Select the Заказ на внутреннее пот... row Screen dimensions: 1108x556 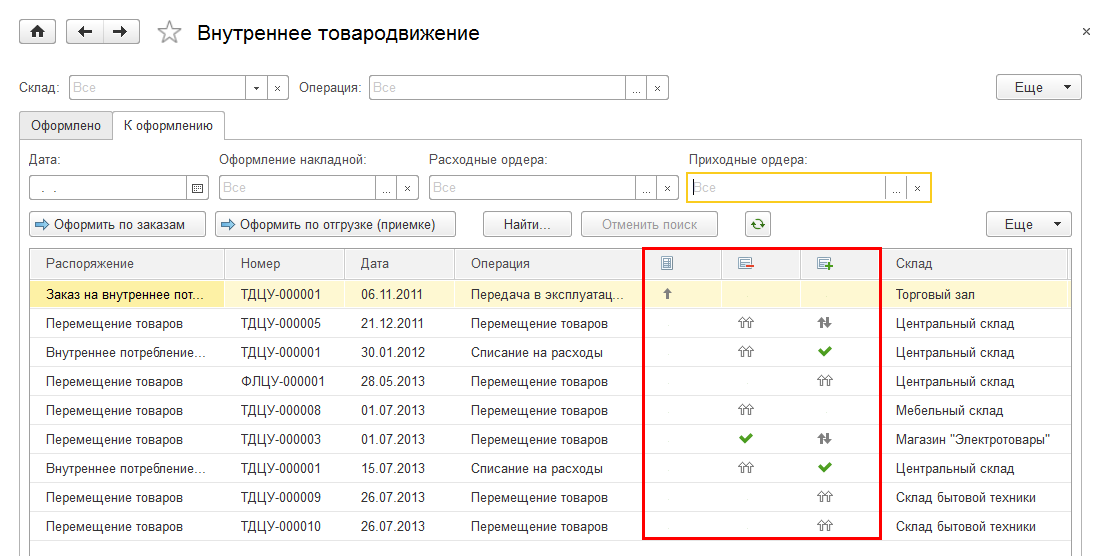pos(550,295)
